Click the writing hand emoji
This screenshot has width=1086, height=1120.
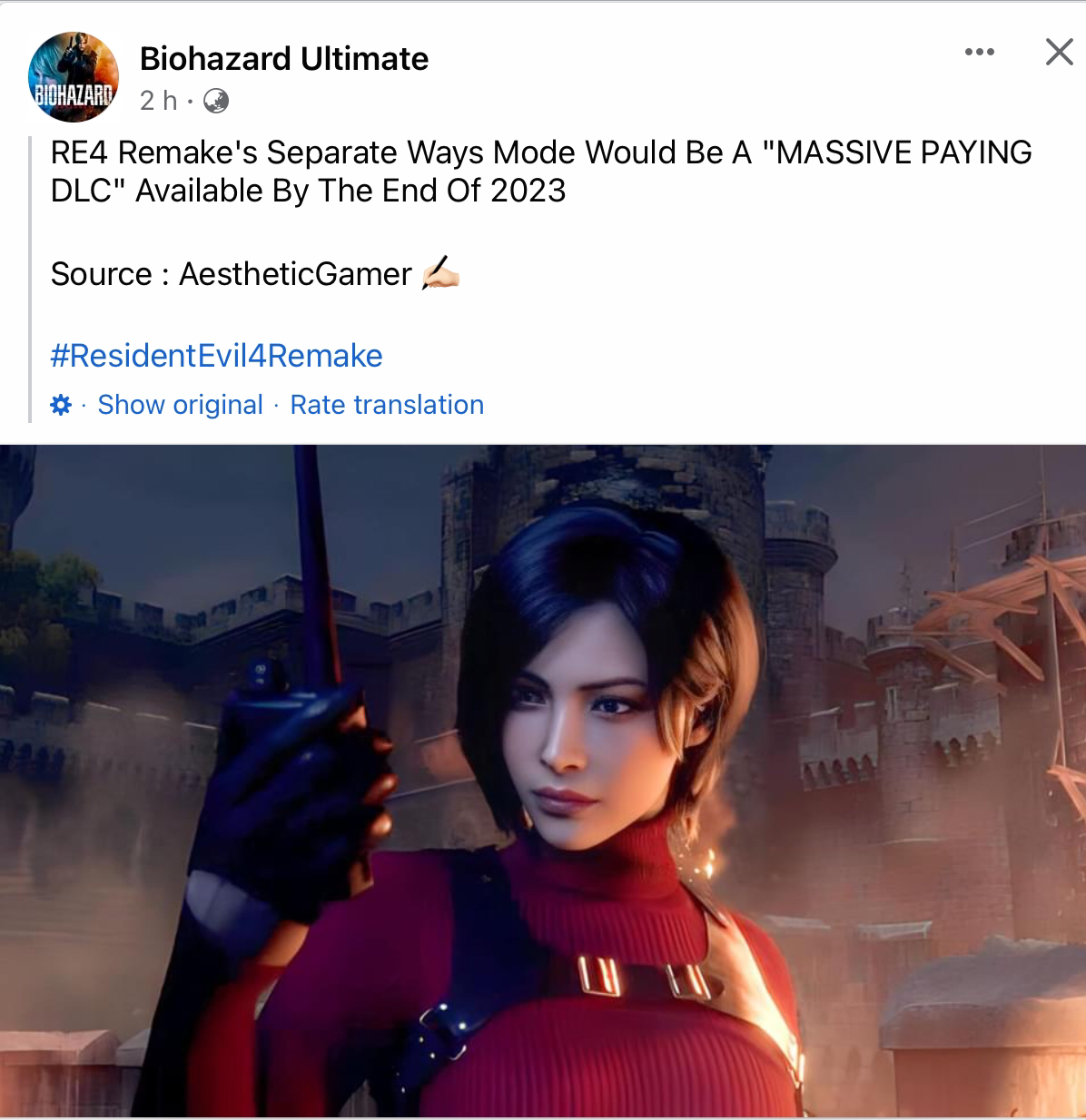click(x=440, y=274)
